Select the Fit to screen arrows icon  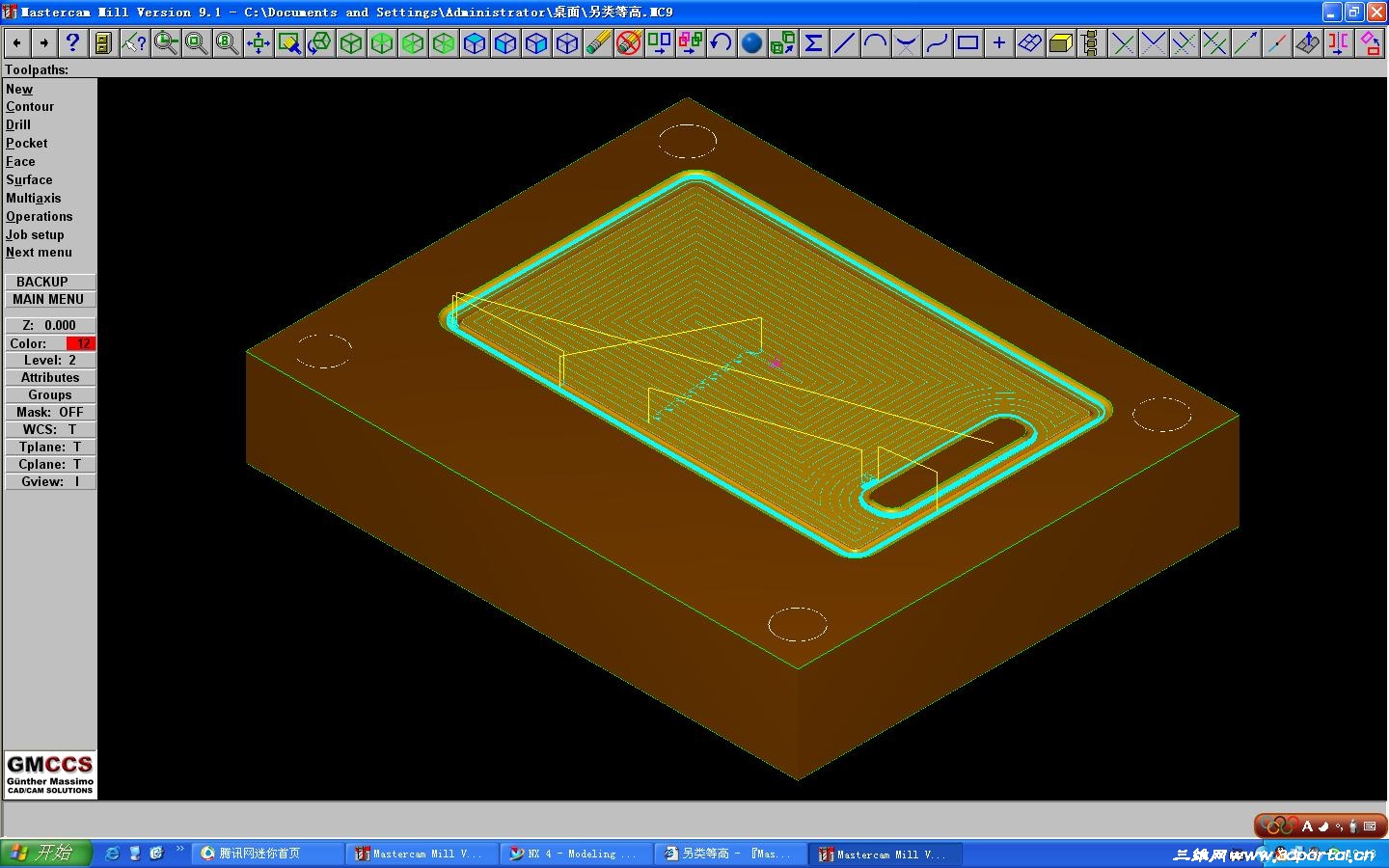point(258,42)
